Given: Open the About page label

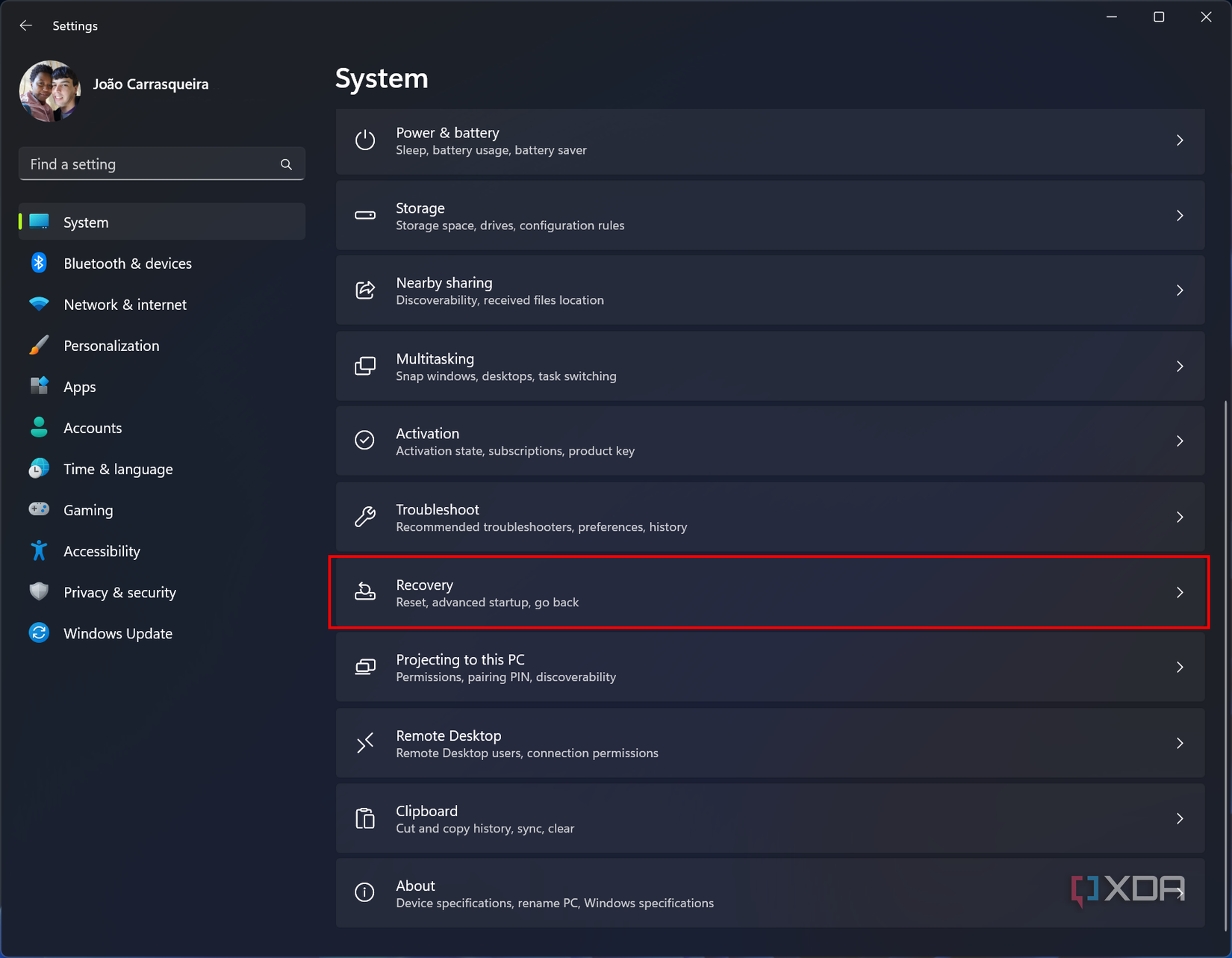Looking at the screenshot, I should 415,886.
